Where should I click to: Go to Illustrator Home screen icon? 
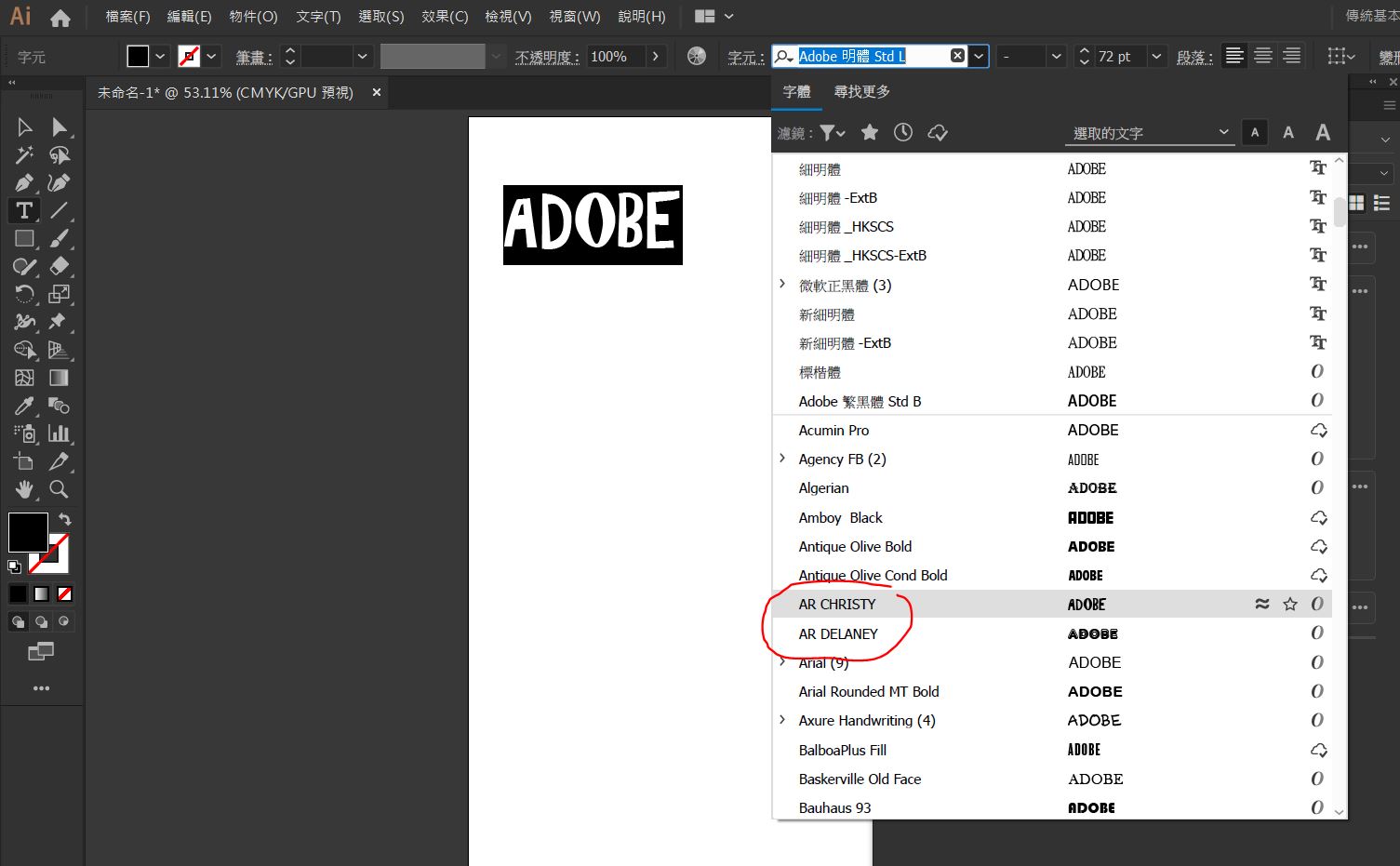click(60, 18)
